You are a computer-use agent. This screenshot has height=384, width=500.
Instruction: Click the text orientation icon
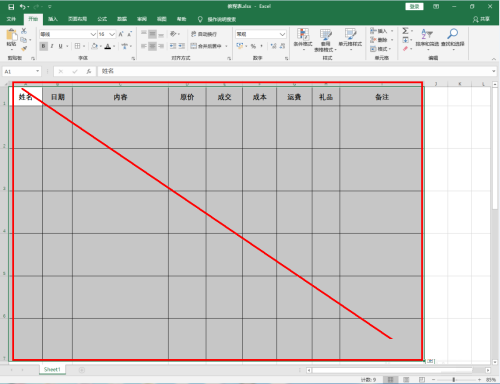click(x=173, y=34)
